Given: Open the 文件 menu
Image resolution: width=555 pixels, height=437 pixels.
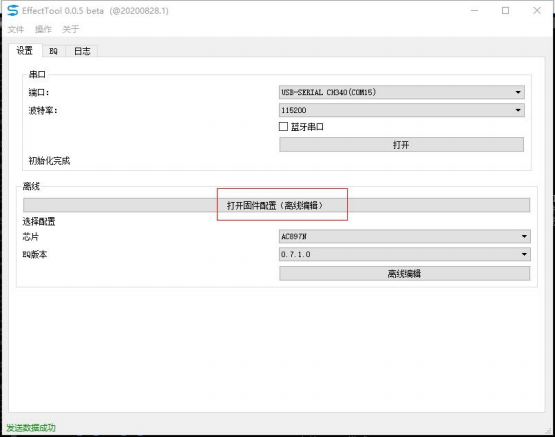Looking at the screenshot, I should pos(16,29).
